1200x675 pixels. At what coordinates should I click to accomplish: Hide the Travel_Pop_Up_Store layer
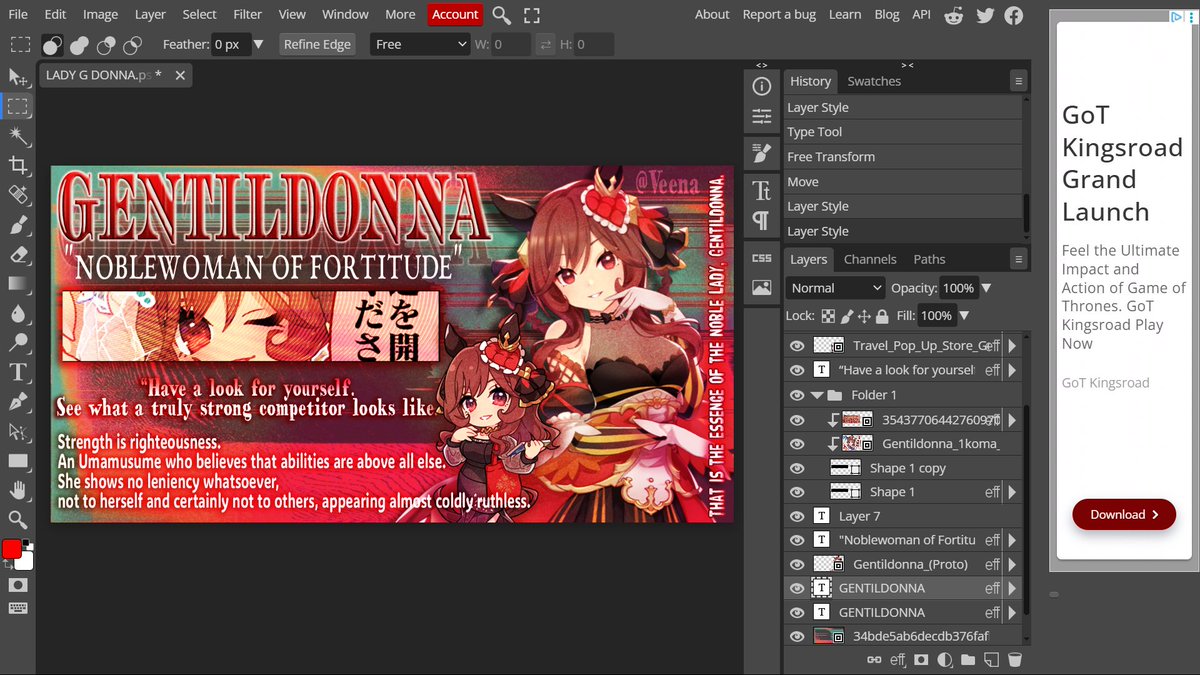[x=797, y=345]
